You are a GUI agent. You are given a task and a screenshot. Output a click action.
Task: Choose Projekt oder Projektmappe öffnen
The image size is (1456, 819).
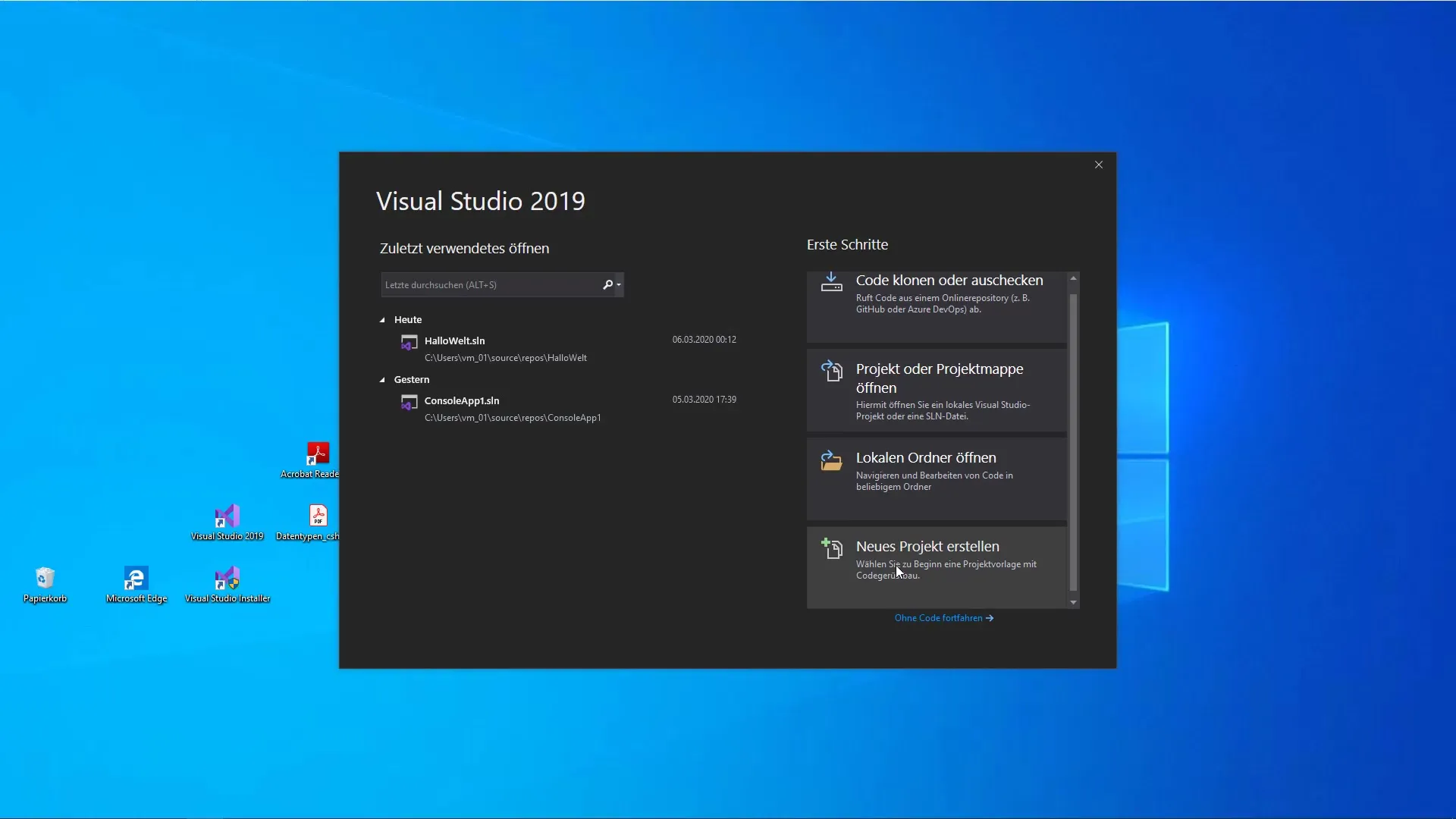[937, 391]
